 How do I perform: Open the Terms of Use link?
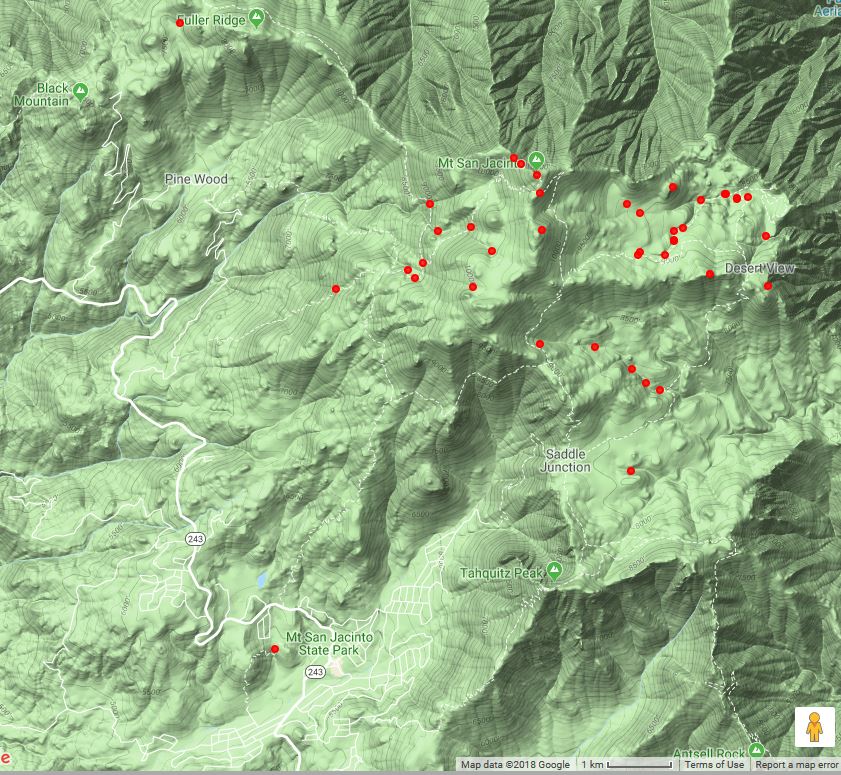click(x=714, y=765)
